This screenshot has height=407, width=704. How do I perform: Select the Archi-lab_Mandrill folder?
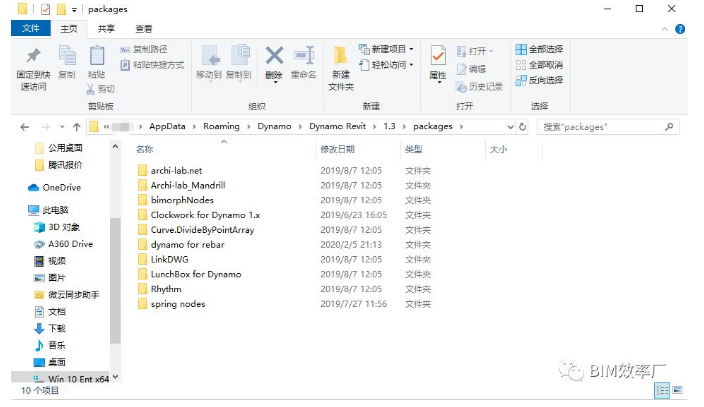tap(188, 186)
